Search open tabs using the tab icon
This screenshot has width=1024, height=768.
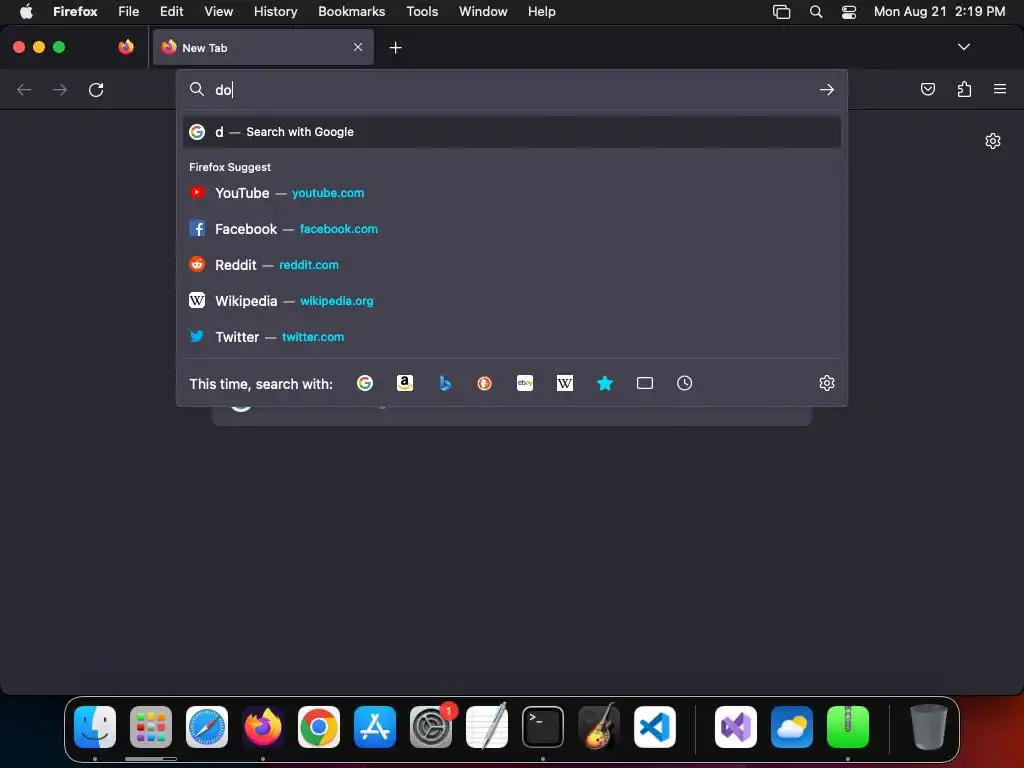[645, 383]
